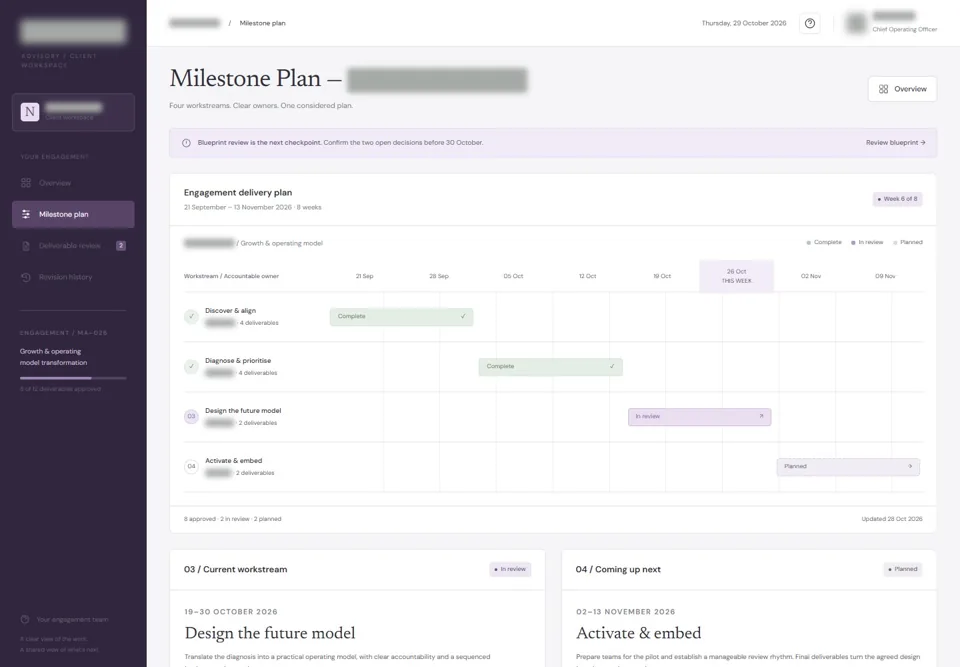Click the user avatar at top right

tap(856, 23)
